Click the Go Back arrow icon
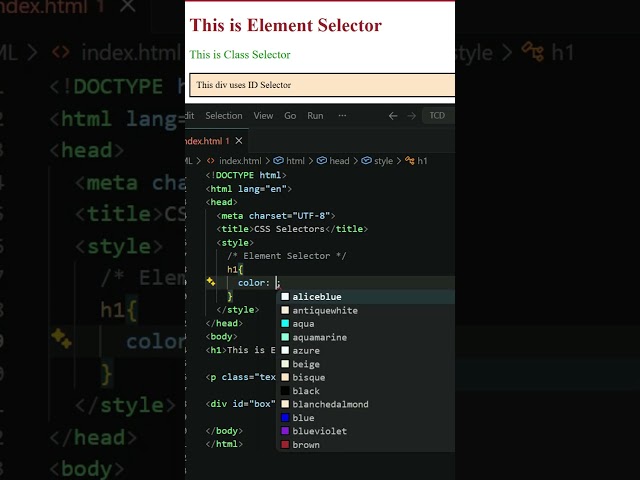The height and width of the screenshot is (480, 640). tap(393, 116)
